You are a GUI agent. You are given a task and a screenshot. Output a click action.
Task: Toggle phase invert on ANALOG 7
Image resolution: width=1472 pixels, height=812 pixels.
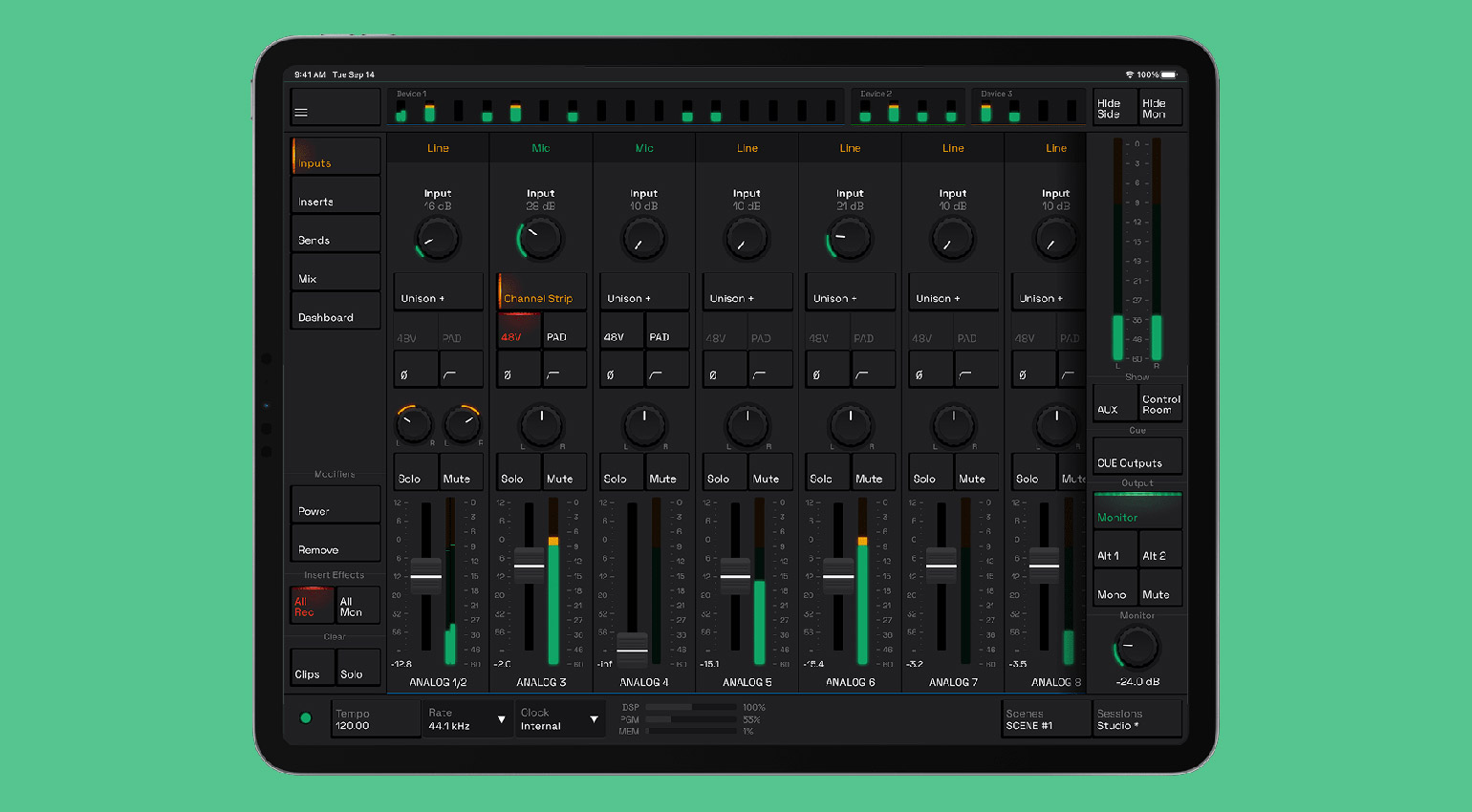tap(929, 371)
